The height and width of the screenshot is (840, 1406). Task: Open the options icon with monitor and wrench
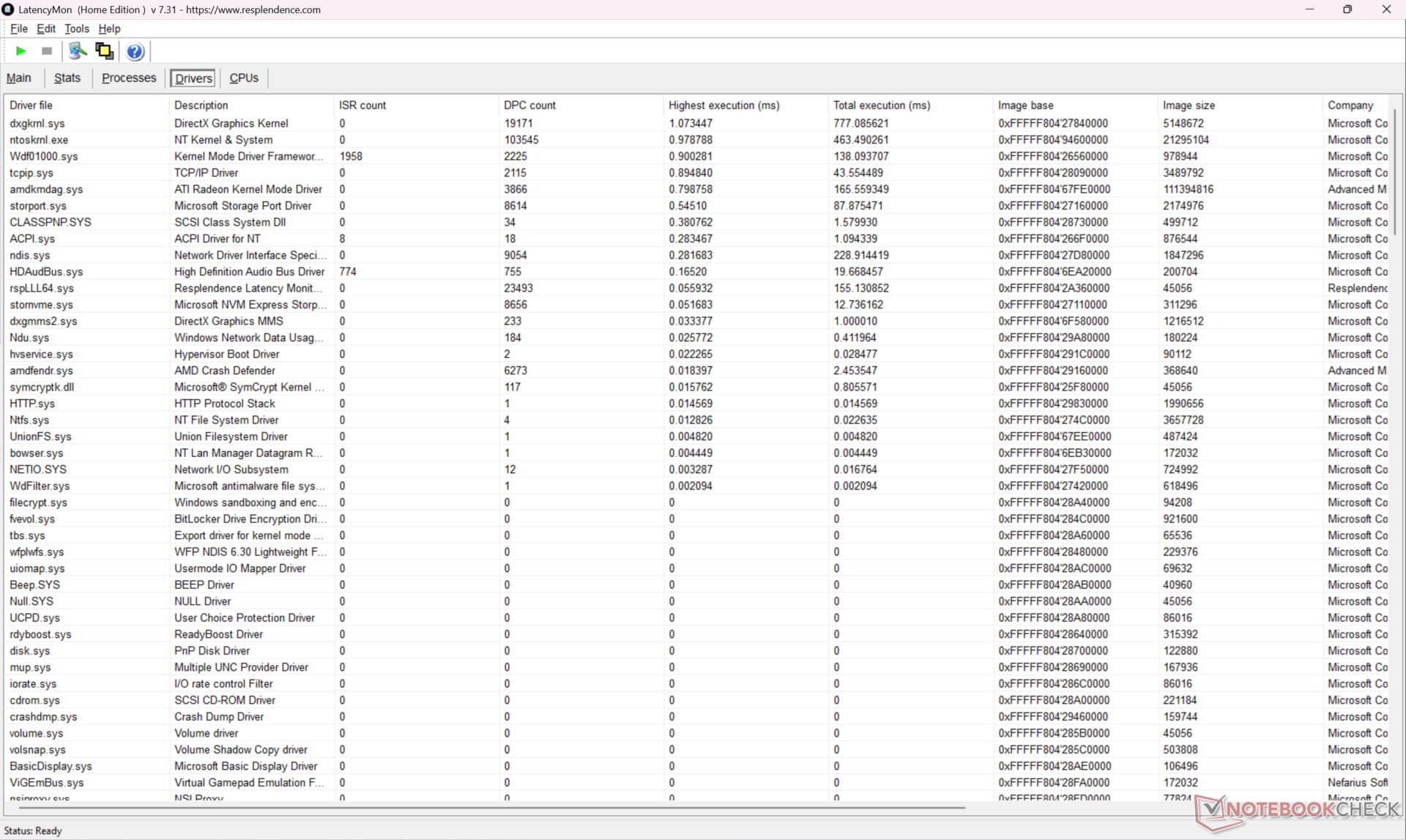click(77, 51)
